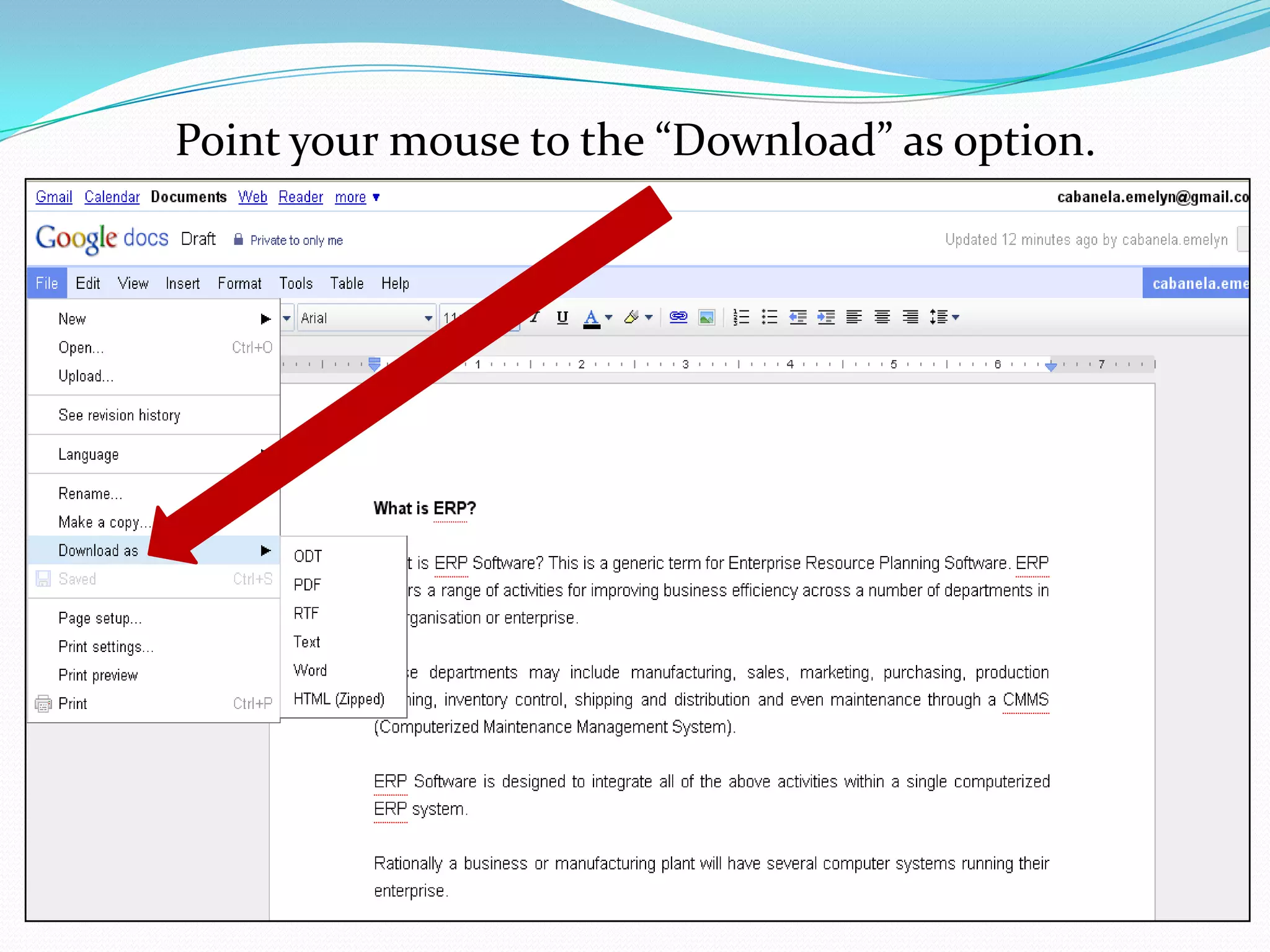Click the text color A icon

[x=592, y=318]
